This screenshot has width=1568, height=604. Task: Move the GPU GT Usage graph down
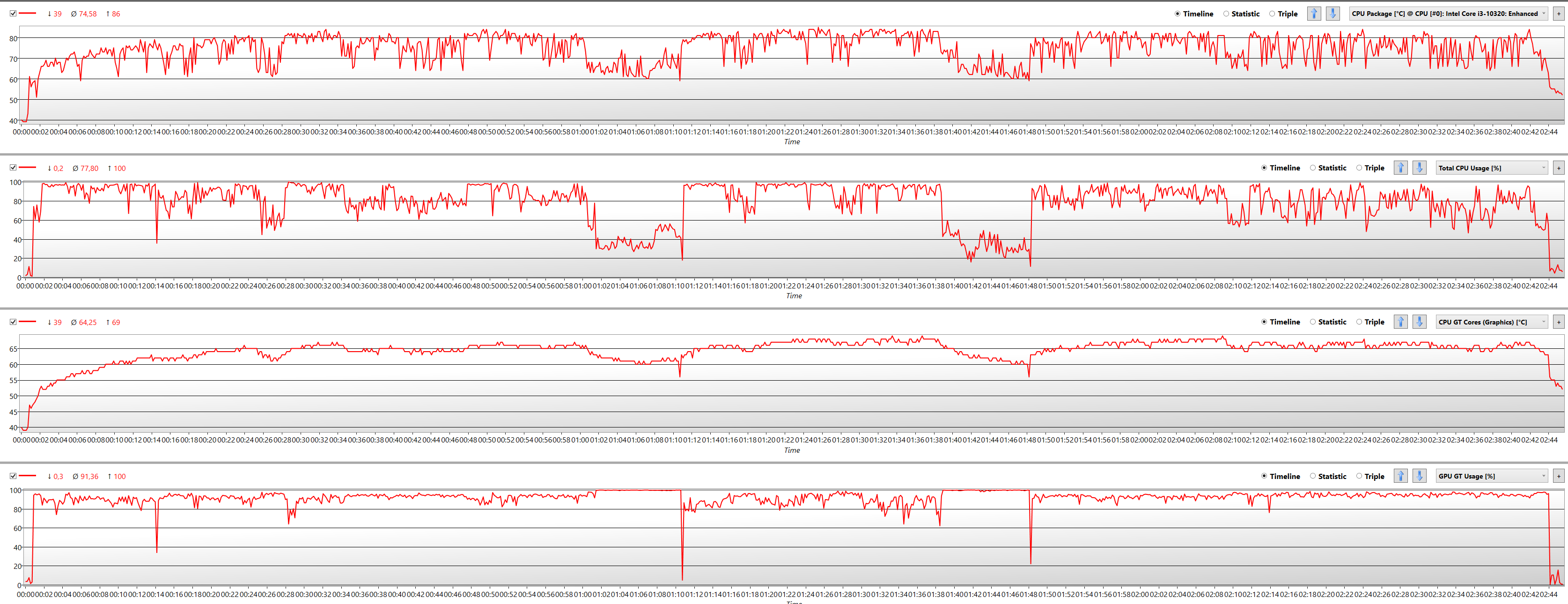pyautogui.click(x=1419, y=476)
